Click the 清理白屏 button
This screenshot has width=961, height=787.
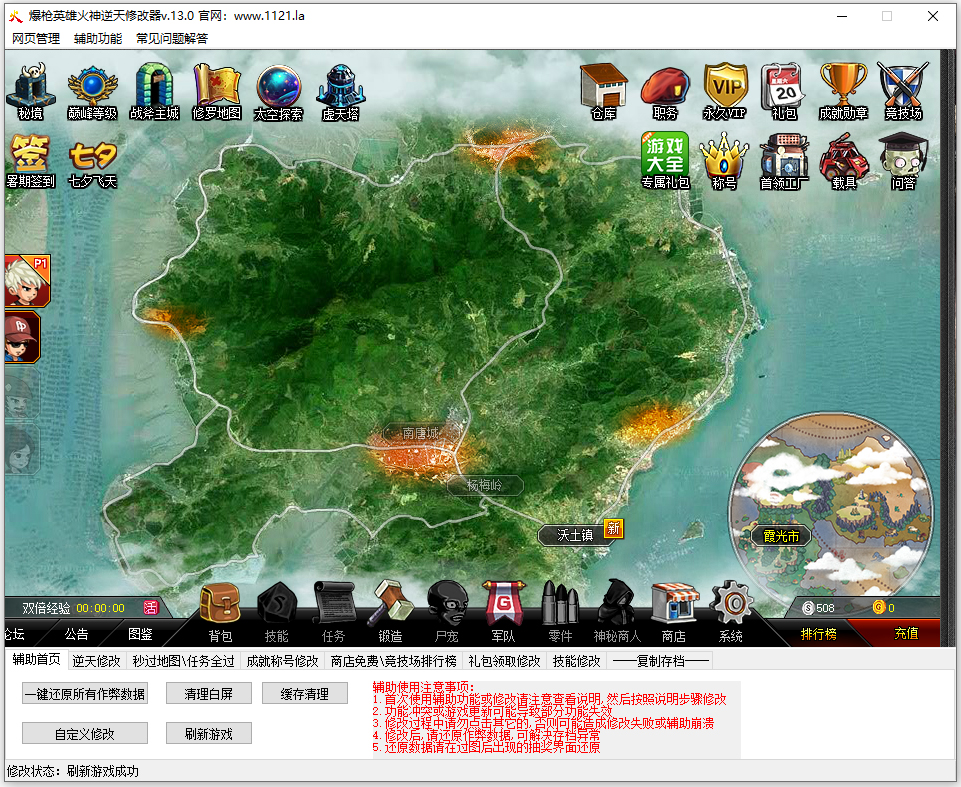pos(208,693)
